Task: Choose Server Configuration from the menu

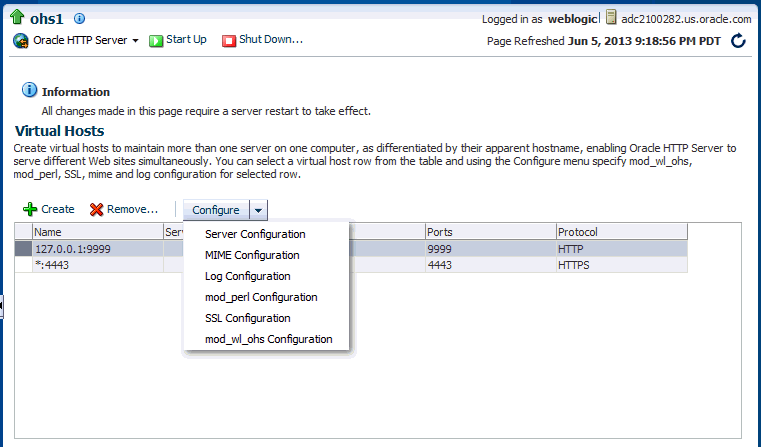Action: pos(255,234)
